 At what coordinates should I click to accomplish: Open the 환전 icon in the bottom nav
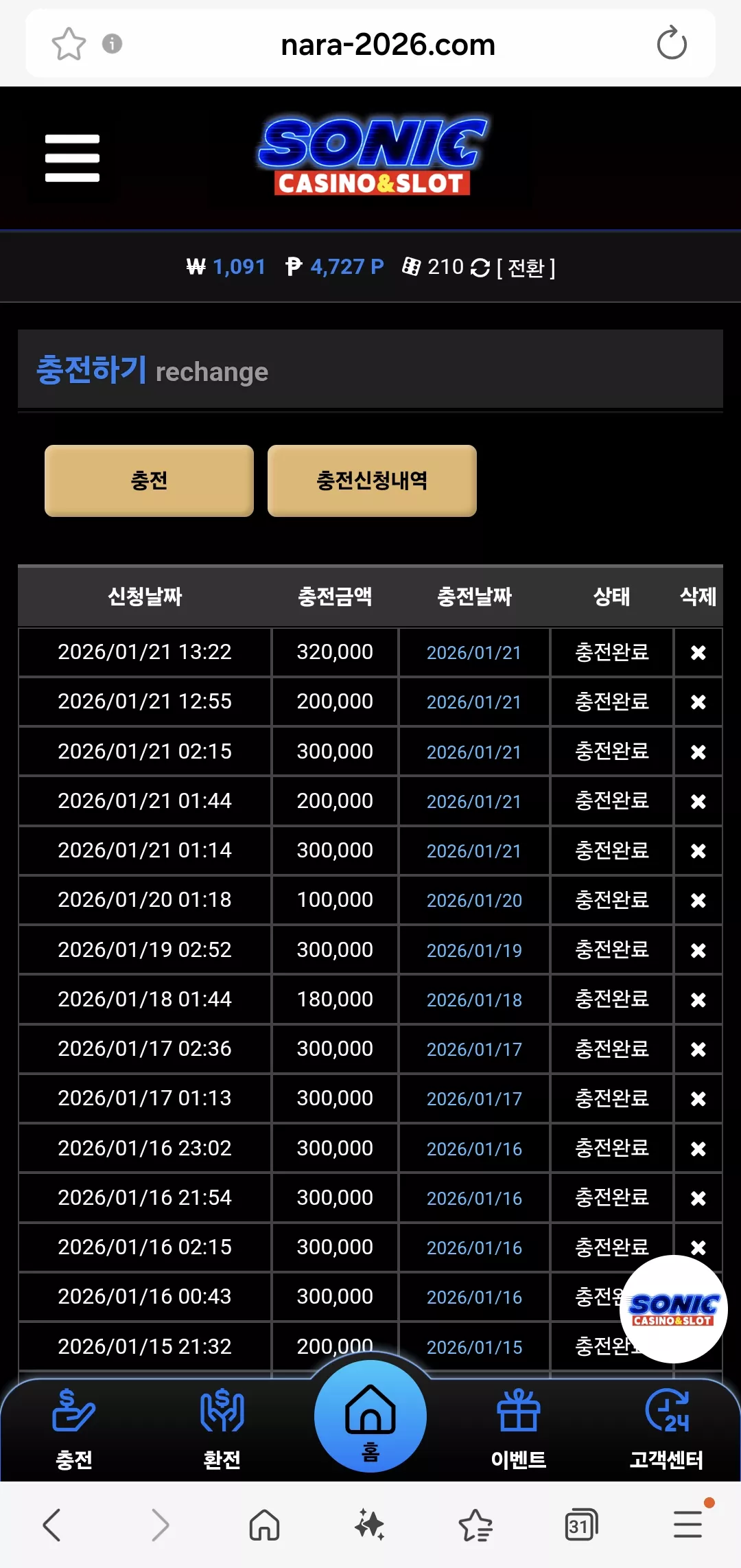(x=222, y=1428)
